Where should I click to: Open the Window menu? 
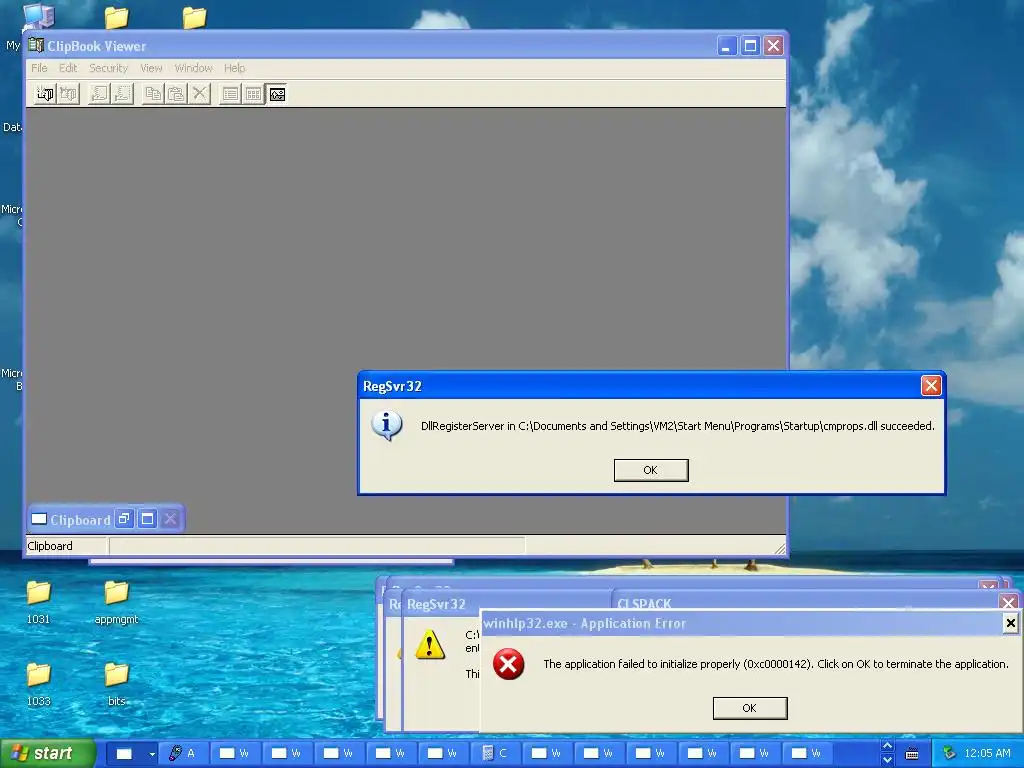pyautogui.click(x=193, y=68)
